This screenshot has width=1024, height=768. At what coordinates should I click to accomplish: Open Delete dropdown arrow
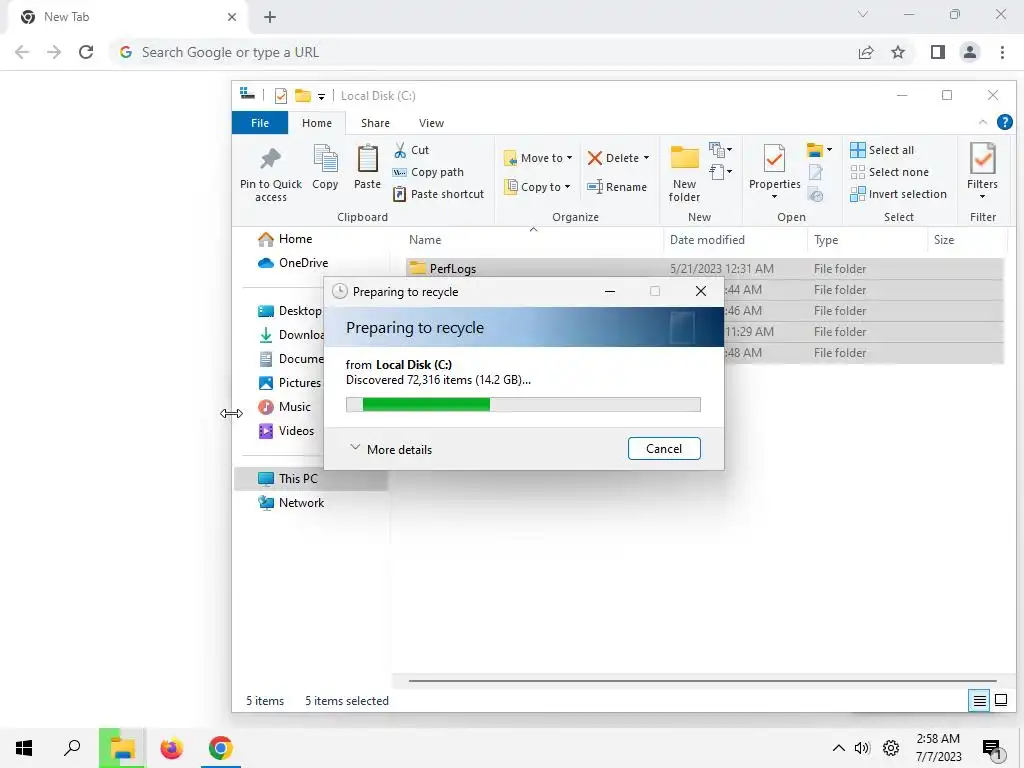pyautogui.click(x=647, y=158)
